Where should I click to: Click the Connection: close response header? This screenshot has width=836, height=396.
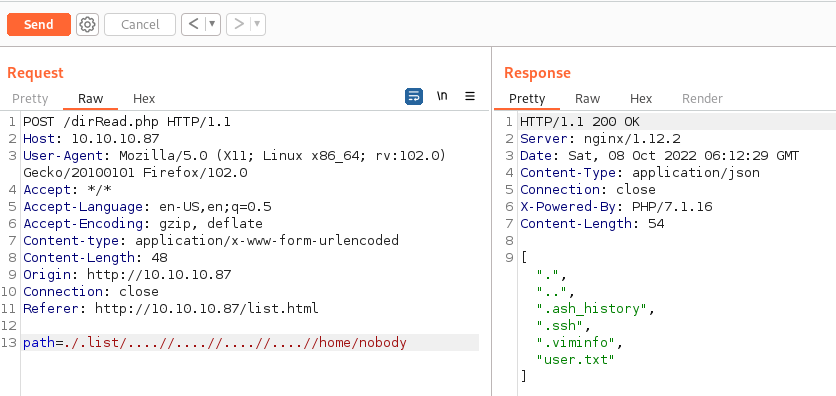click(588, 190)
